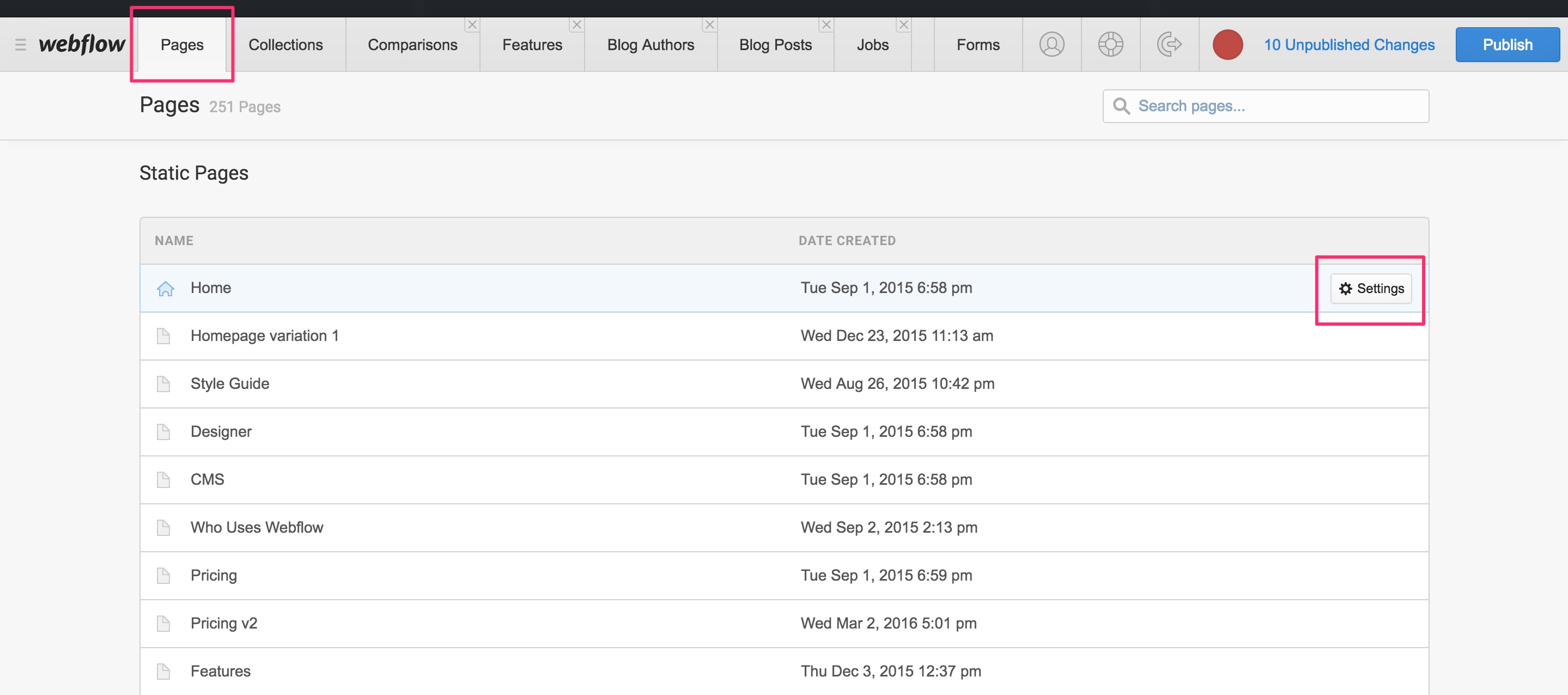Click the Home page house icon
The image size is (1568, 695).
pyautogui.click(x=166, y=289)
